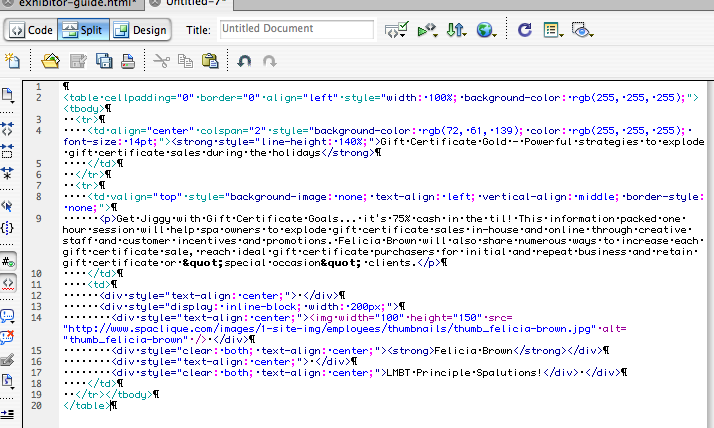
Task: Open the Visual Aids eye menu
Action: (583, 30)
